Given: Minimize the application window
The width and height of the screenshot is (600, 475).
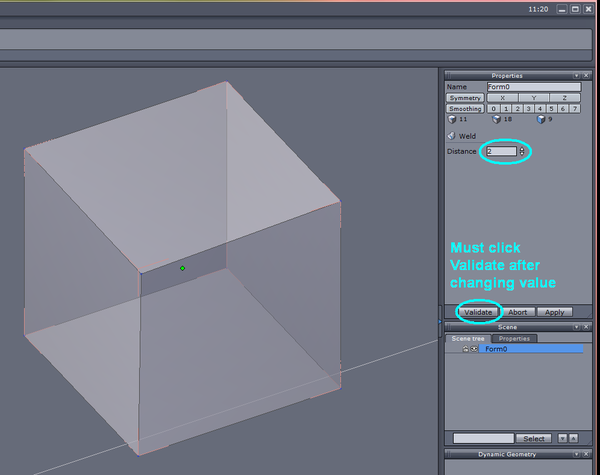Looking at the screenshot, I should (x=562, y=9).
